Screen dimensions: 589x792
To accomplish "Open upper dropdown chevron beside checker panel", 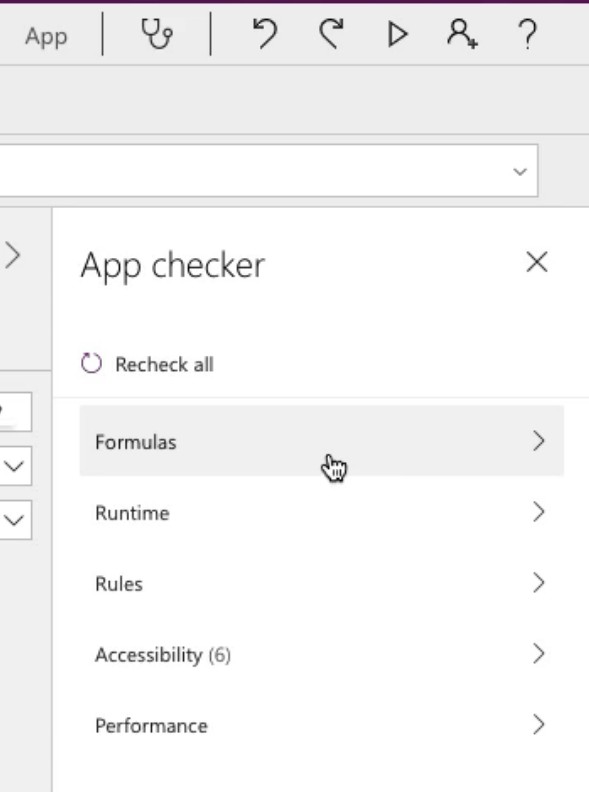I will tap(14, 466).
